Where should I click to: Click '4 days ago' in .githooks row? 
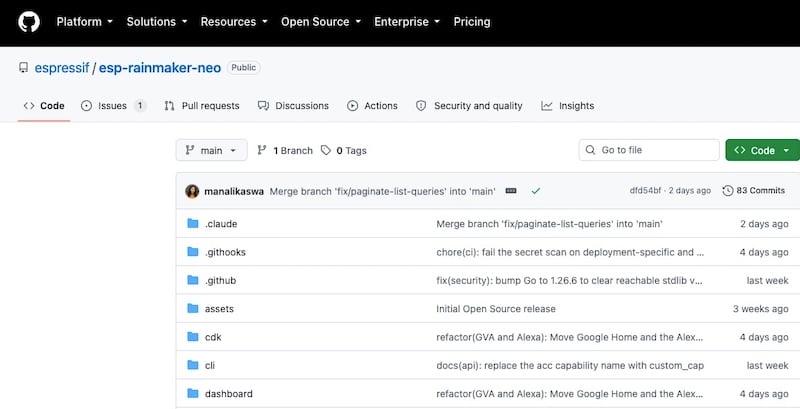coord(764,252)
